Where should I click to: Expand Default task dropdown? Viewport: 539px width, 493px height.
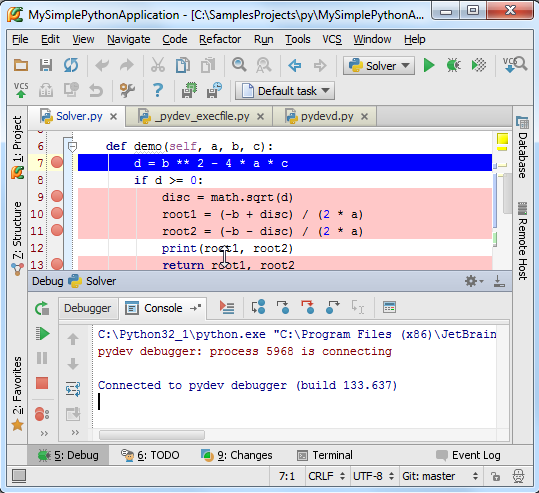pos(285,91)
